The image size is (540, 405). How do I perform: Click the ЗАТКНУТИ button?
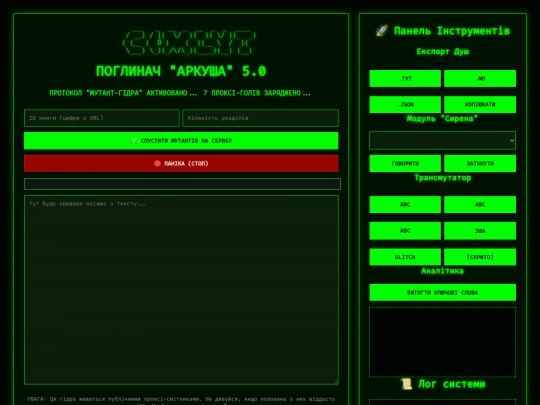(x=480, y=163)
